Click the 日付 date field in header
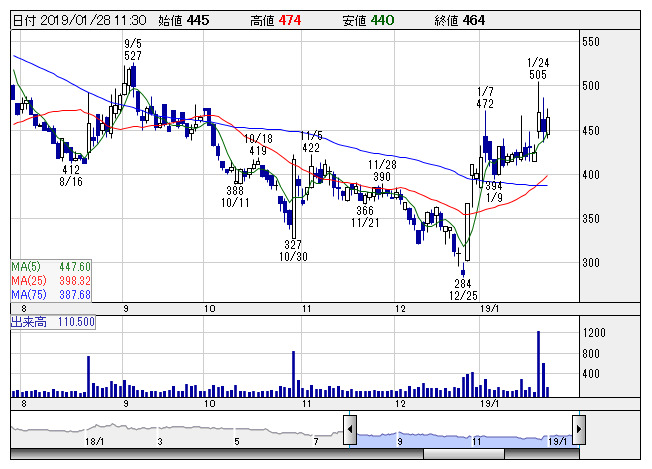Screen dimensions: 652x469 [x=80, y=19]
